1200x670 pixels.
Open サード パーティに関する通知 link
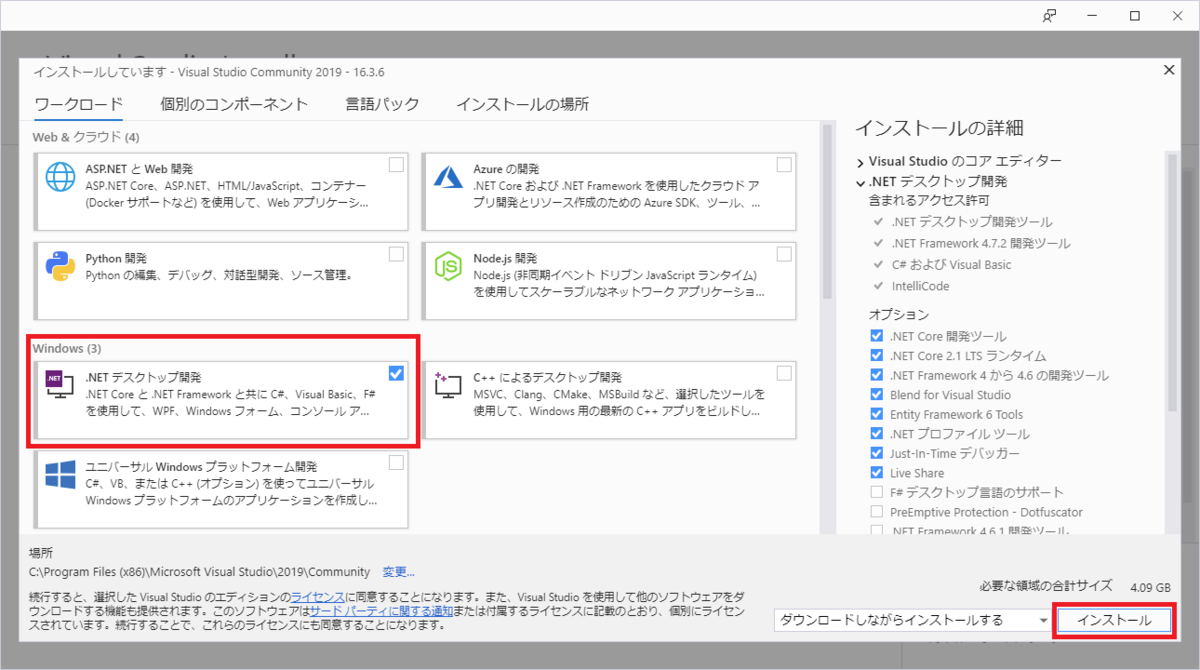[x=382, y=610]
